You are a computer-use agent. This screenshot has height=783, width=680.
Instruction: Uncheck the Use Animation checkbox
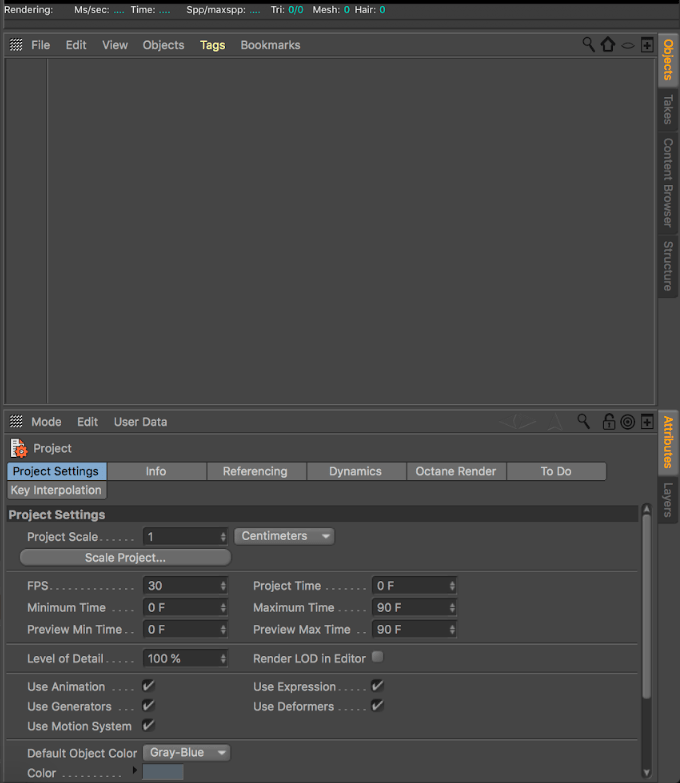click(148, 686)
